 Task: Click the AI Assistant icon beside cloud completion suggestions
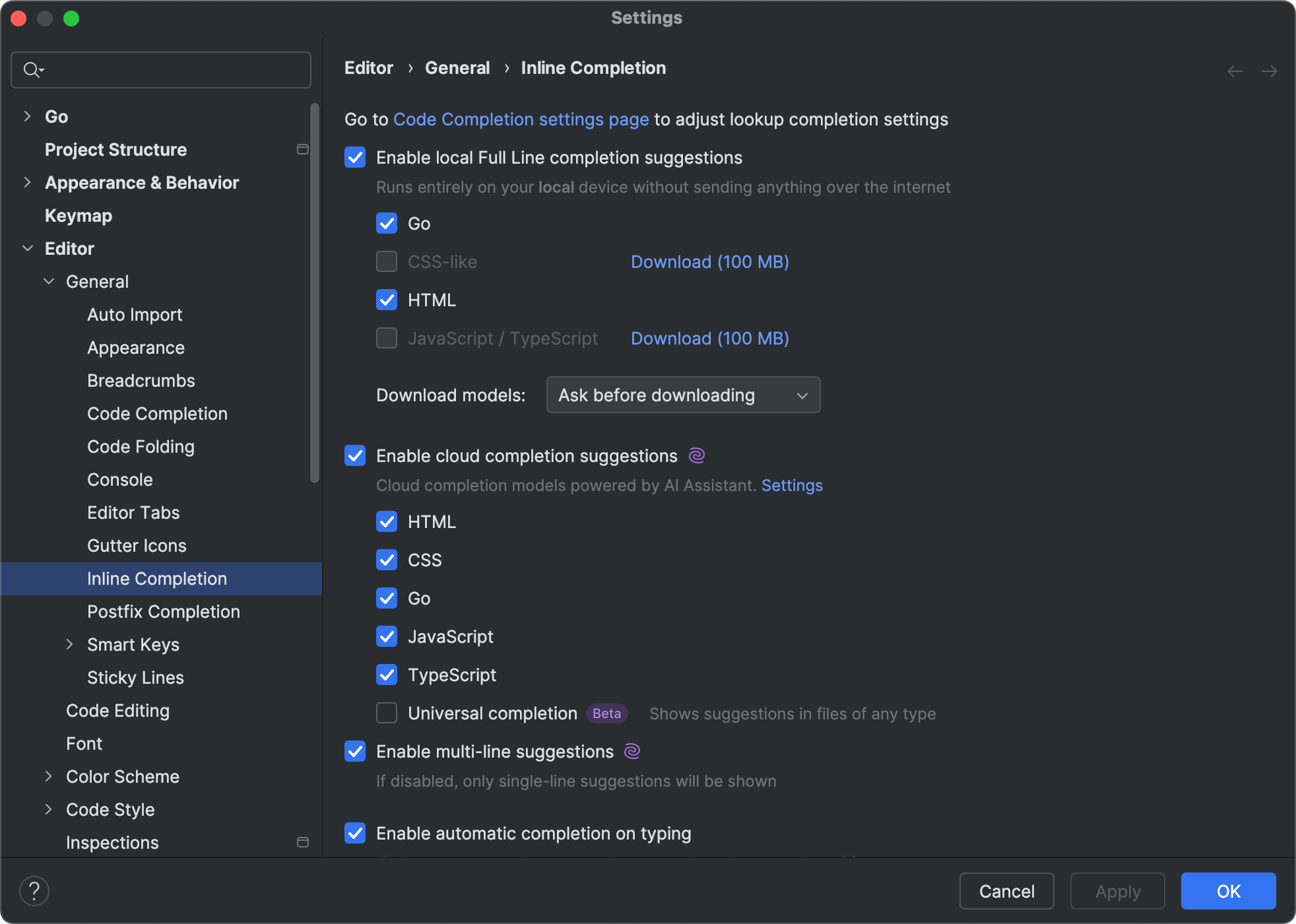[696, 455]
